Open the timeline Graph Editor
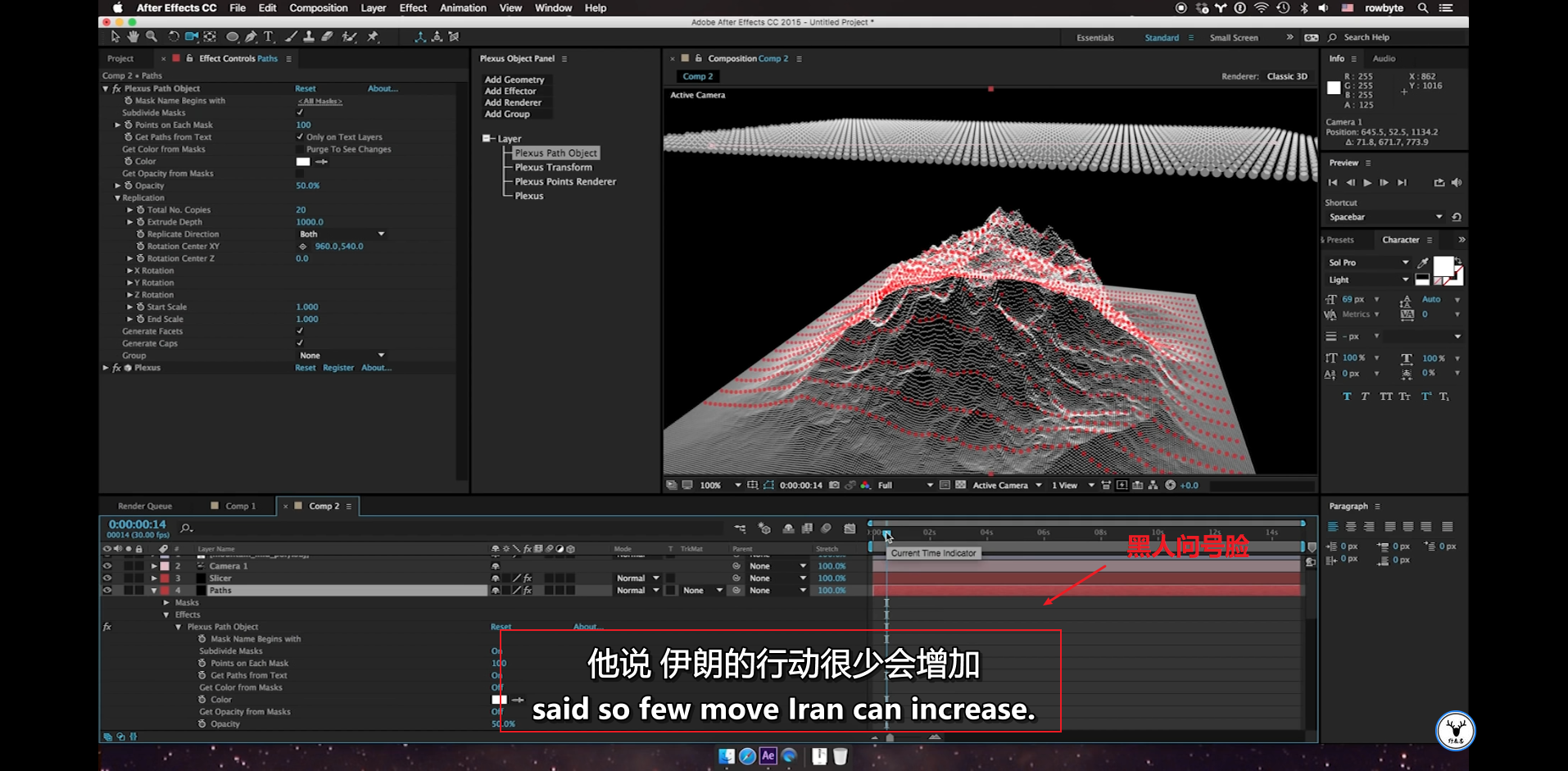 point(850,528)
